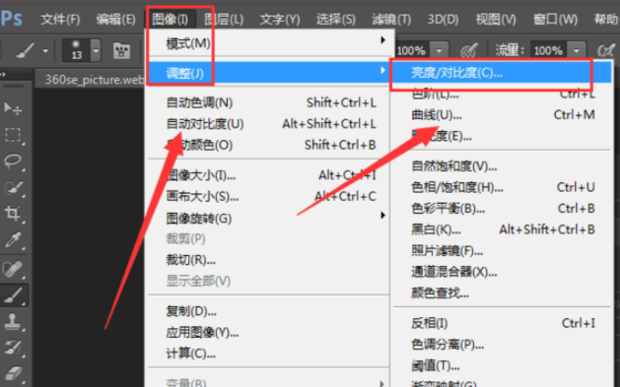Select 亮度/对比度(C)... in submenu
Screen dimensions: 620x387
click(502, 73)
